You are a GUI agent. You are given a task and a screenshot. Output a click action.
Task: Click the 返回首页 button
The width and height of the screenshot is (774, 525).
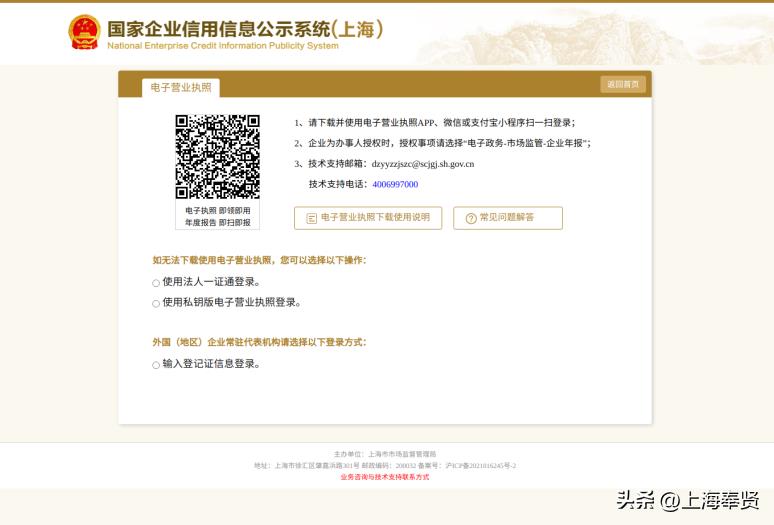point(623,84)
